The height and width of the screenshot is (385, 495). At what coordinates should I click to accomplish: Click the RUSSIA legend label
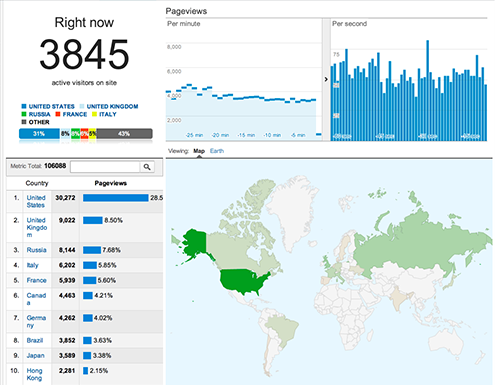pyautogui.click(x=39, y=114)
